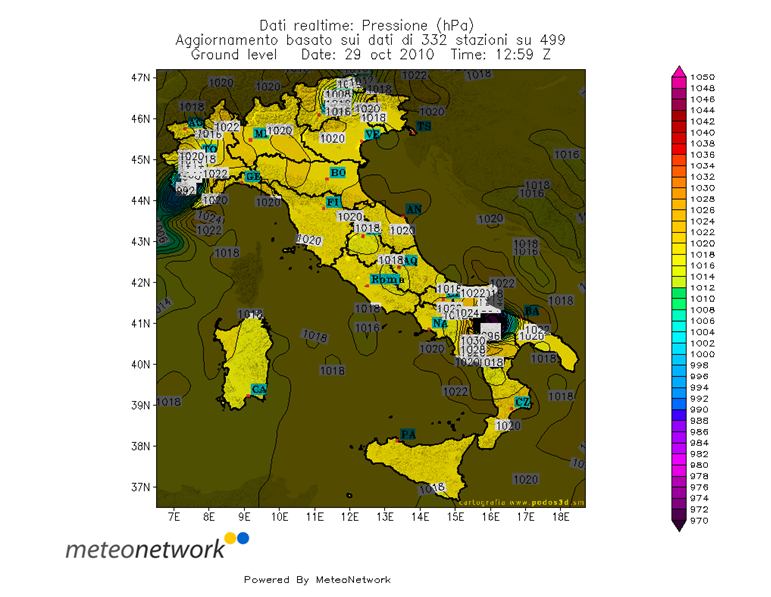Click the 970 dark legend bottom arrow
This screenshot has height=597, width=771.
coord(679,526)
